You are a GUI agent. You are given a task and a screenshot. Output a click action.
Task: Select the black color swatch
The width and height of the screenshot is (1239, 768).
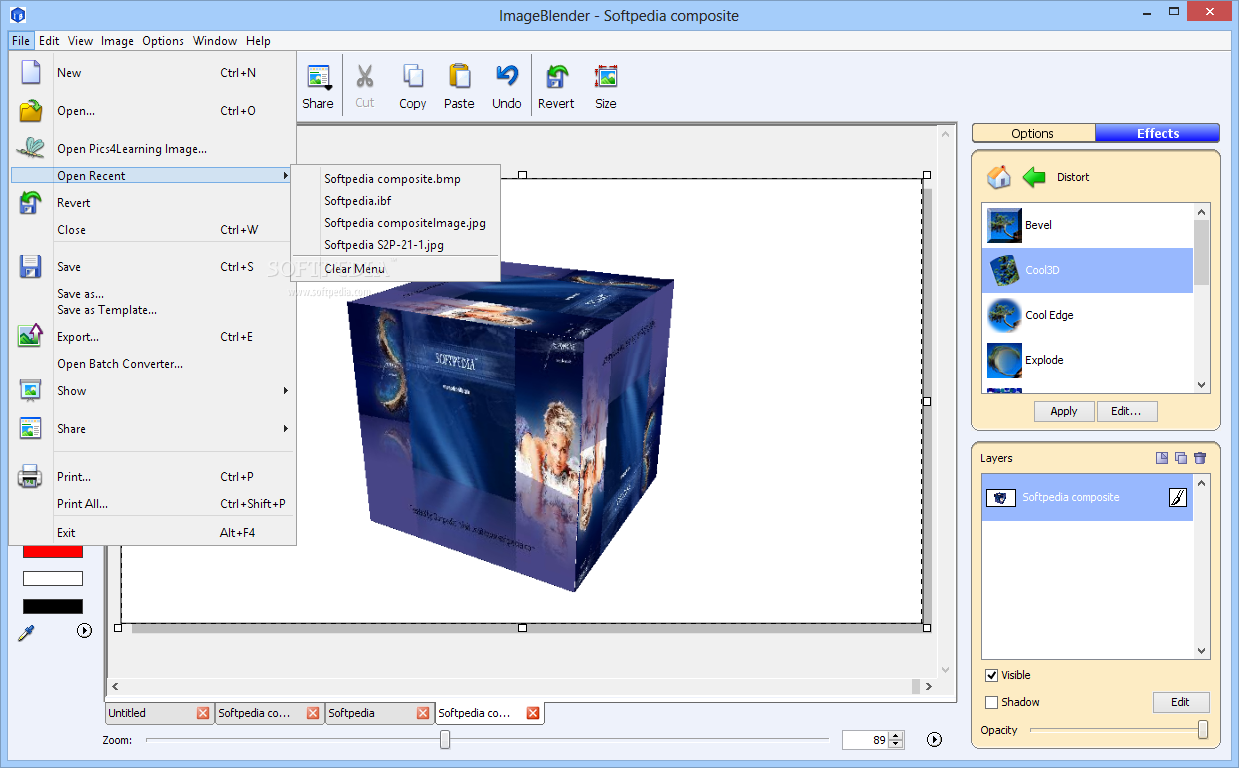coord(53,606)
